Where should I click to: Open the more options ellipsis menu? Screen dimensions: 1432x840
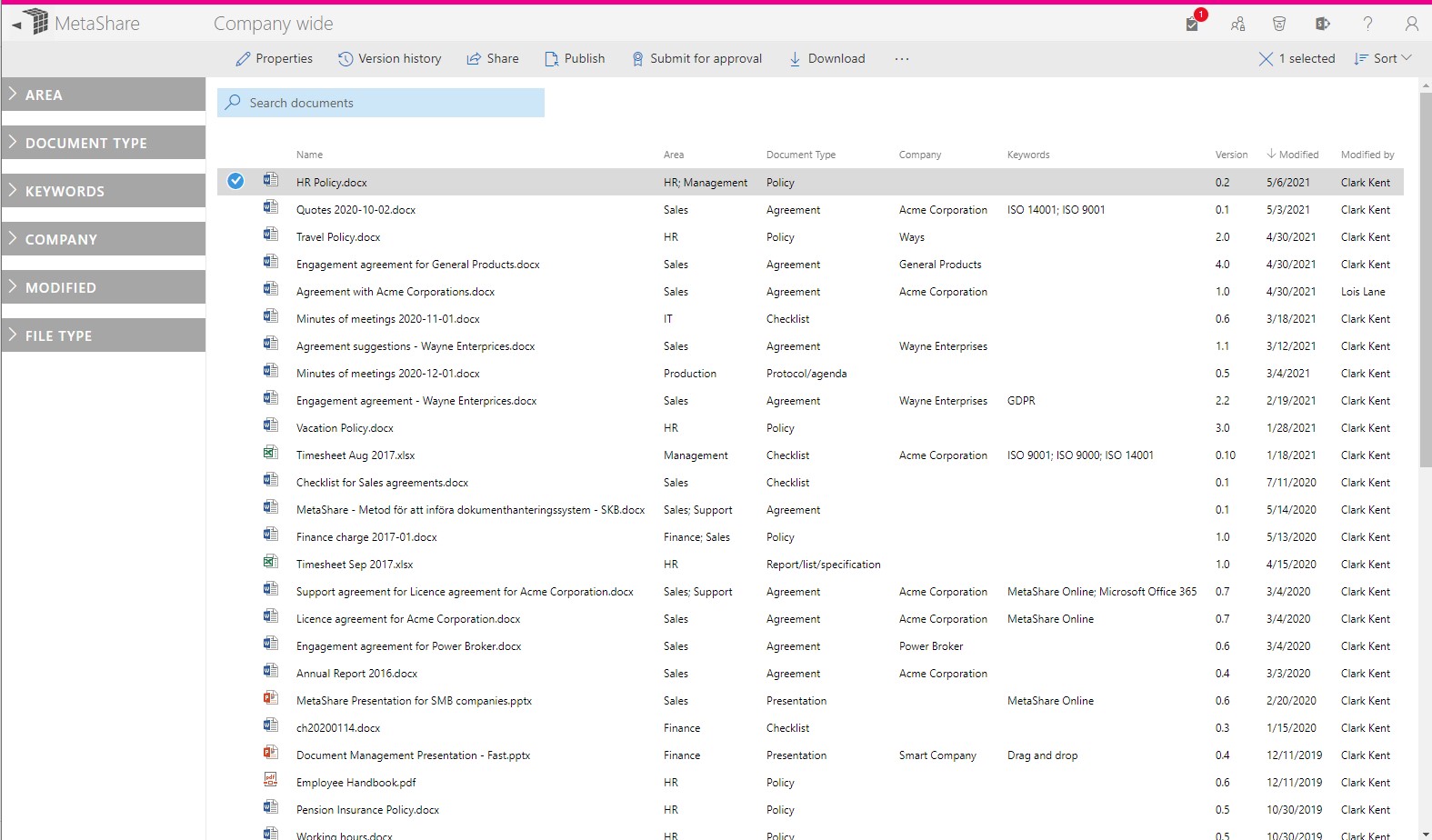(901, 58)
